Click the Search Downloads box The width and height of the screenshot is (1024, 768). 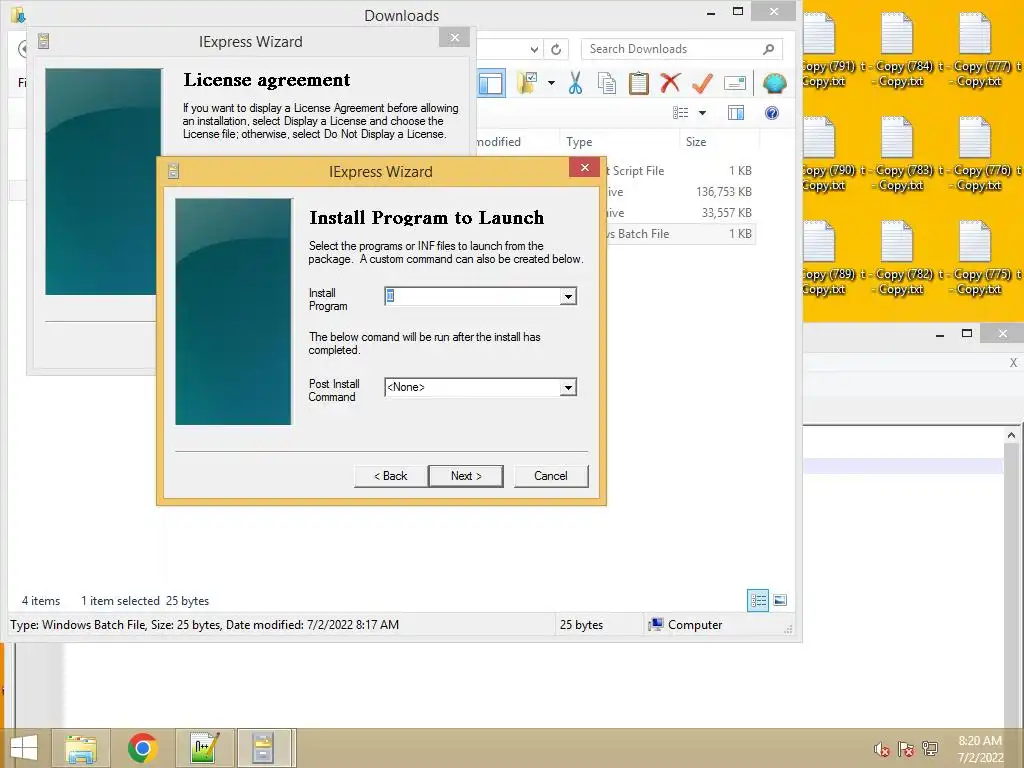coord(673,49)
